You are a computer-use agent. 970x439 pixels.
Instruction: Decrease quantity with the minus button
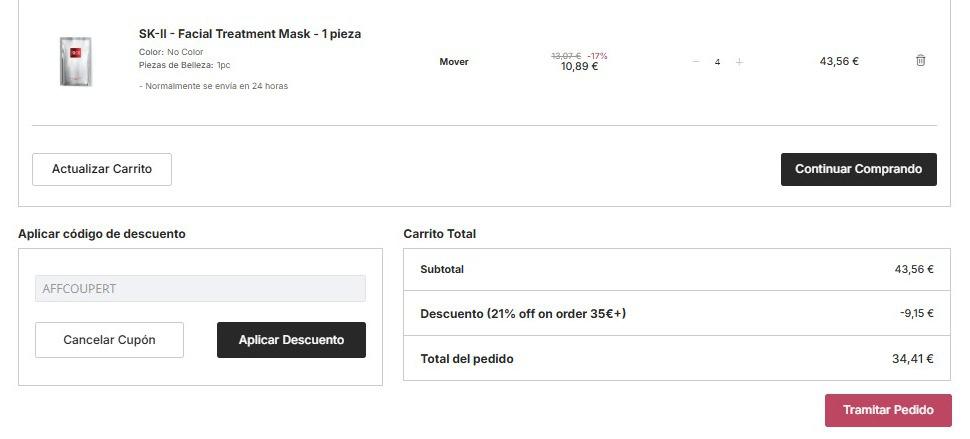tap(696, 62)
